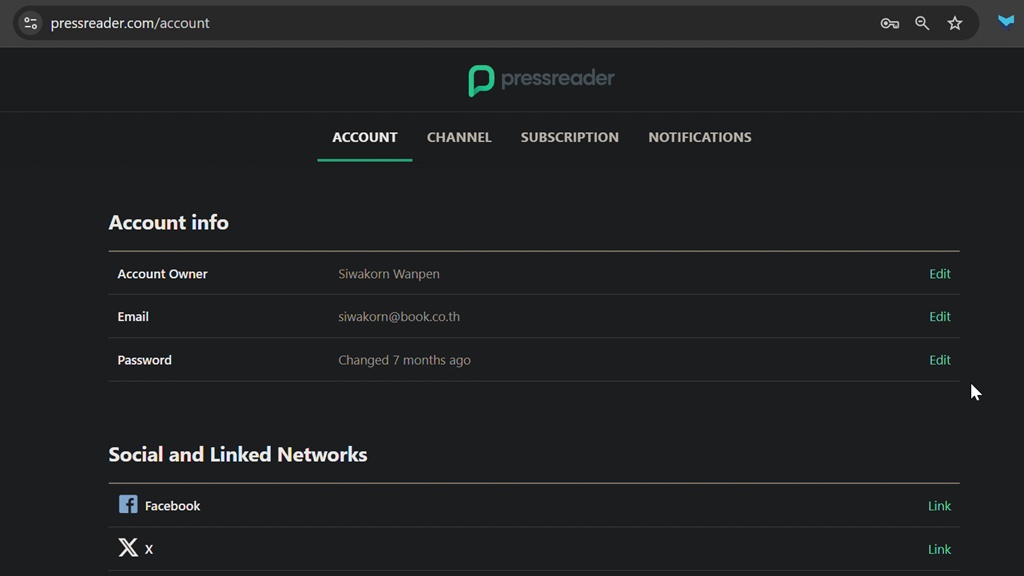
Task: Link the X account
Action: point(939,549)
